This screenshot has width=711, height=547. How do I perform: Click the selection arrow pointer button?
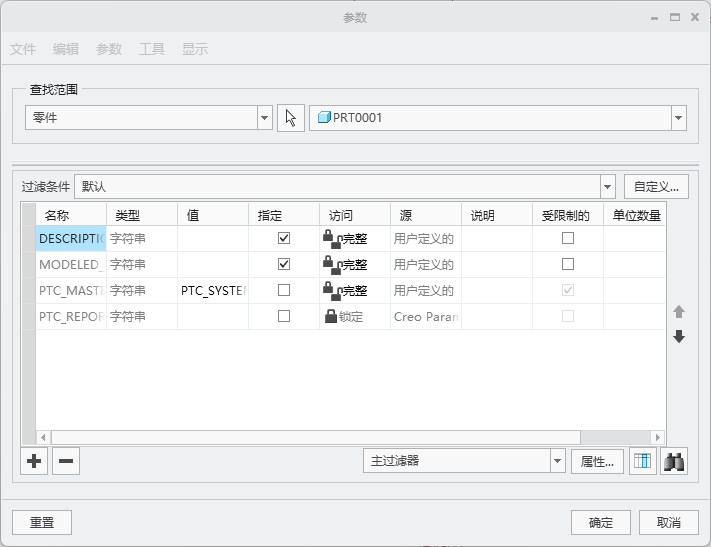[291, 118]
